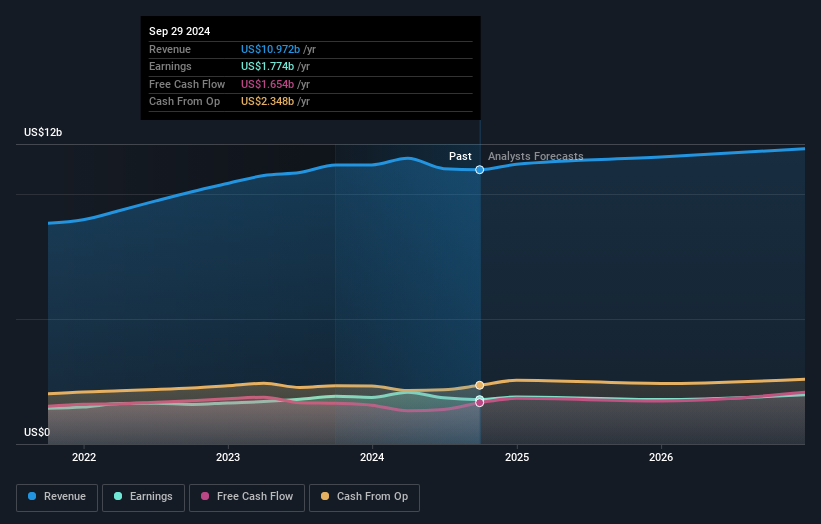The height and width of the screenshot is (524, 821).
Task: Click the Free Cash Flow row label in tooltip
Action: click(x=187, y=84)
